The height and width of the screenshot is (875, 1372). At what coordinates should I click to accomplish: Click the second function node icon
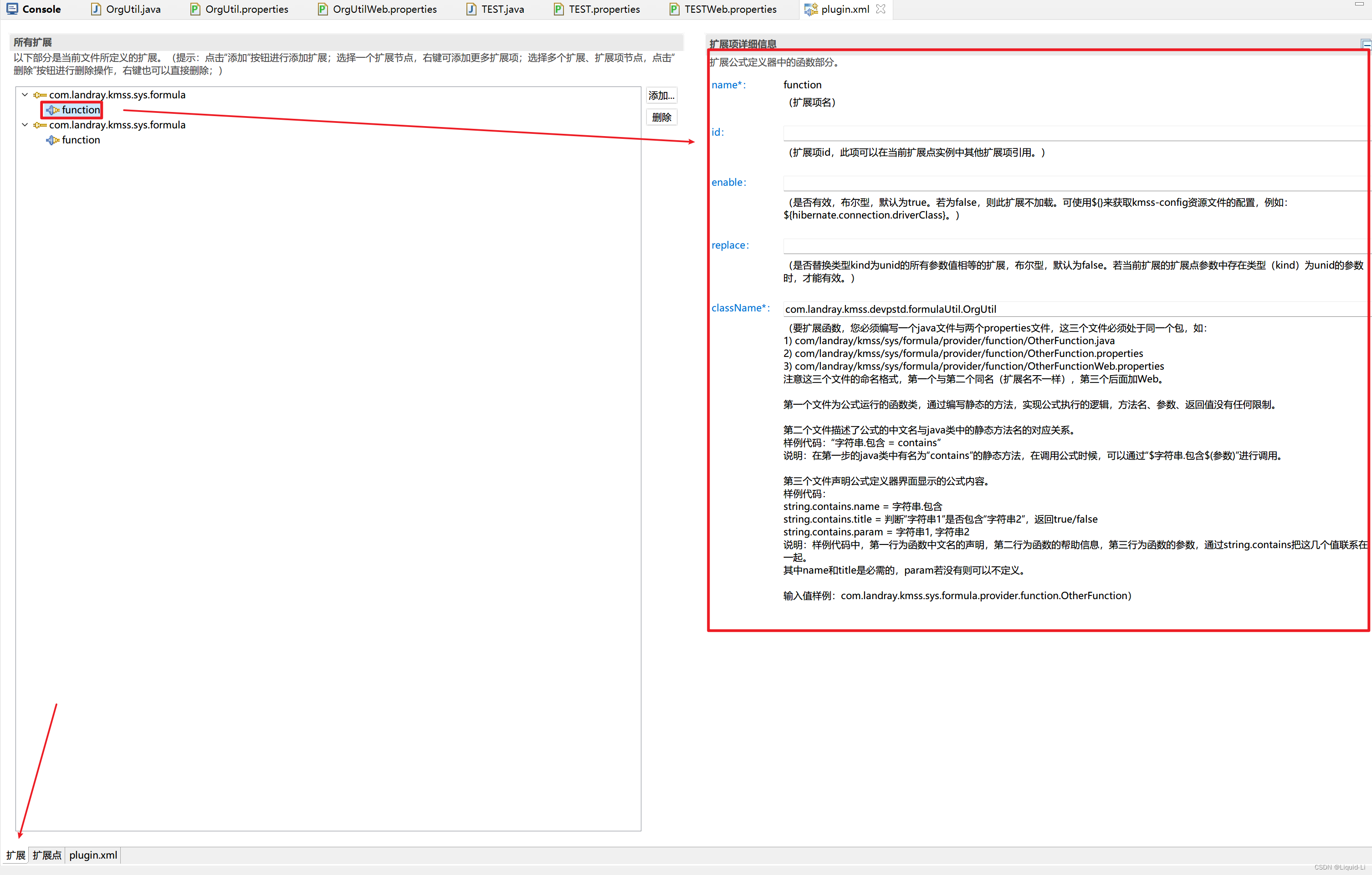52,140
